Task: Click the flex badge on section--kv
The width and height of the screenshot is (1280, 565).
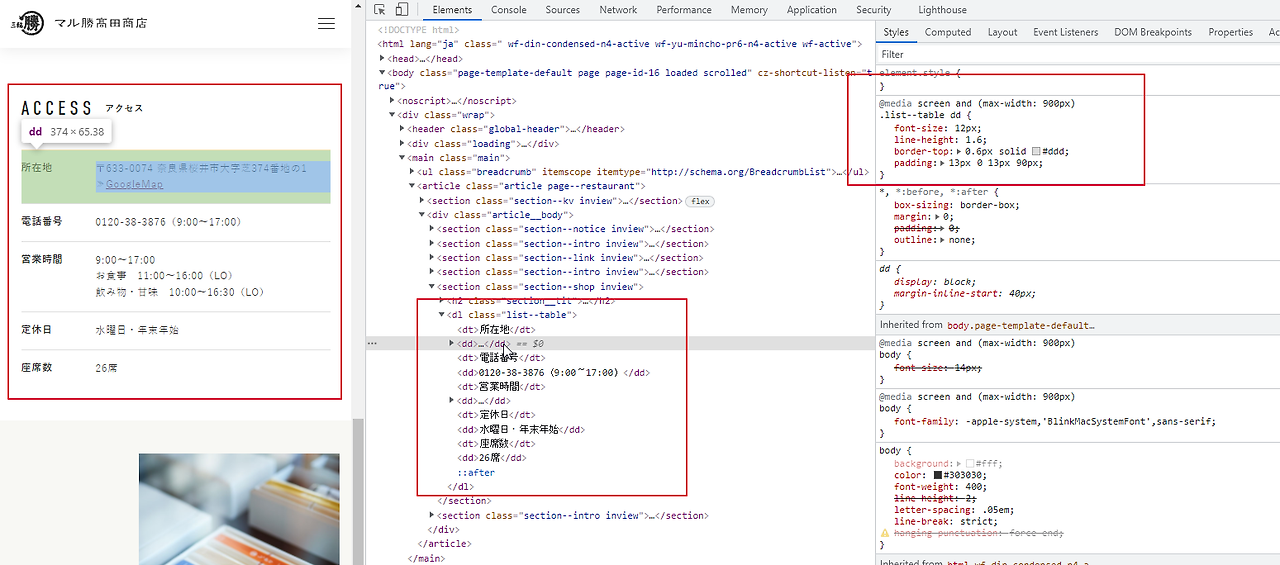Action: [x=698, y=201]
